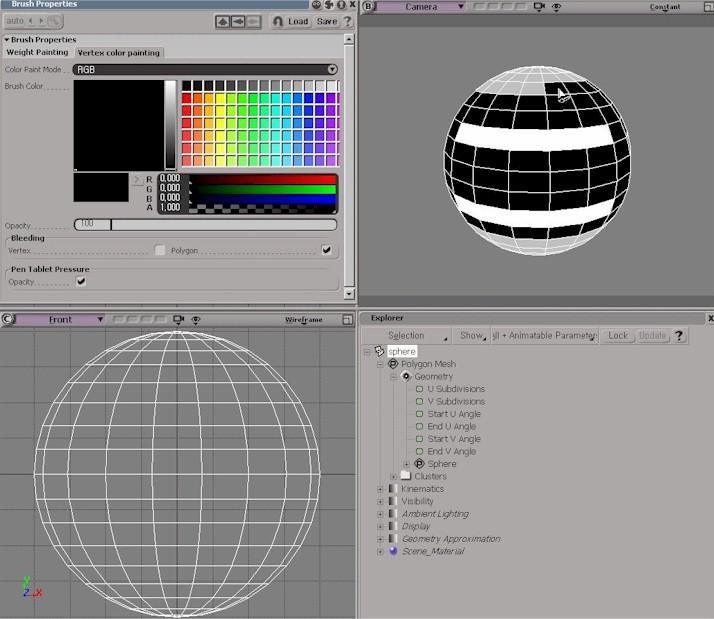Click the Polygon Mesh node icon
Viewport: 714px width, 619px height.
(393, 364)
